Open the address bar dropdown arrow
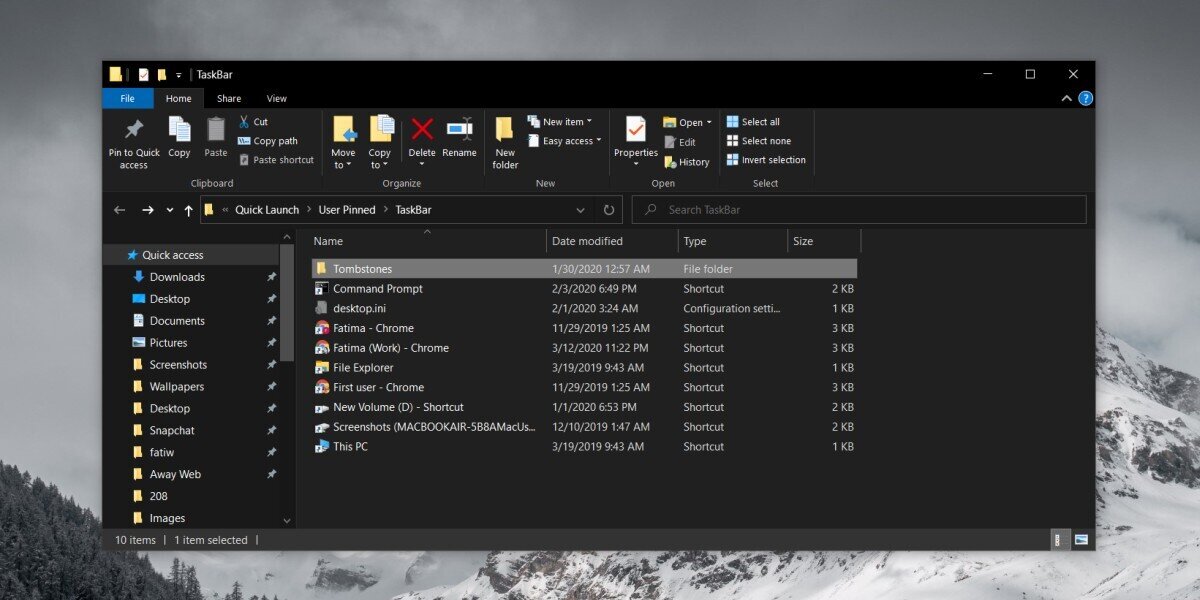 click(x=581, y=210)
